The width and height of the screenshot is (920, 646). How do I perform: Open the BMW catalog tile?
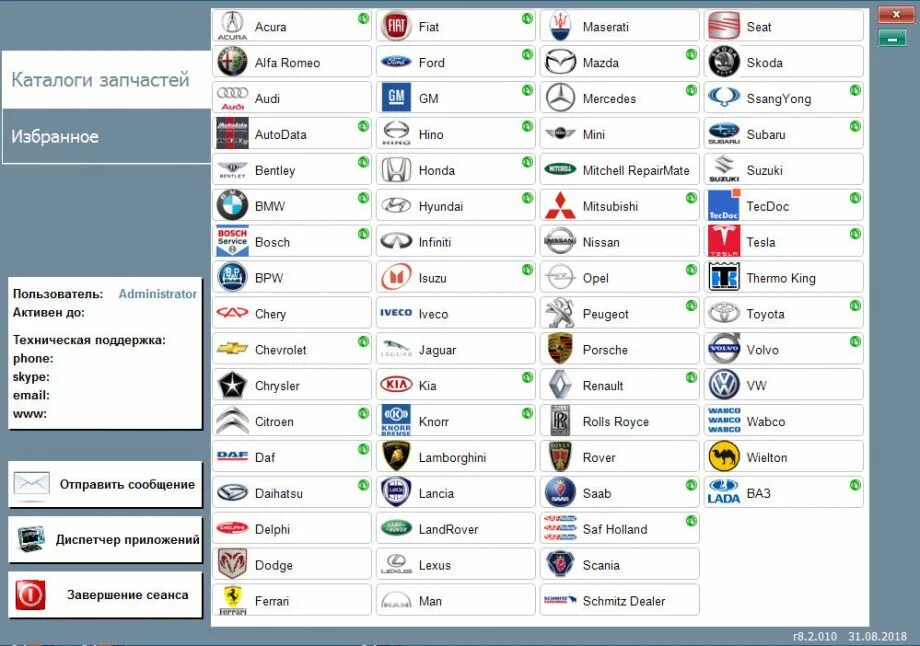click(x=292, y=205)
